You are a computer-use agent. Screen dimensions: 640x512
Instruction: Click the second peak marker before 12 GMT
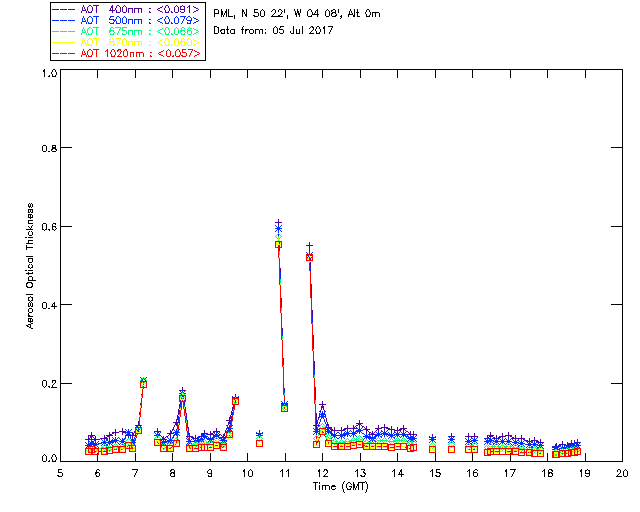(309, 258)
